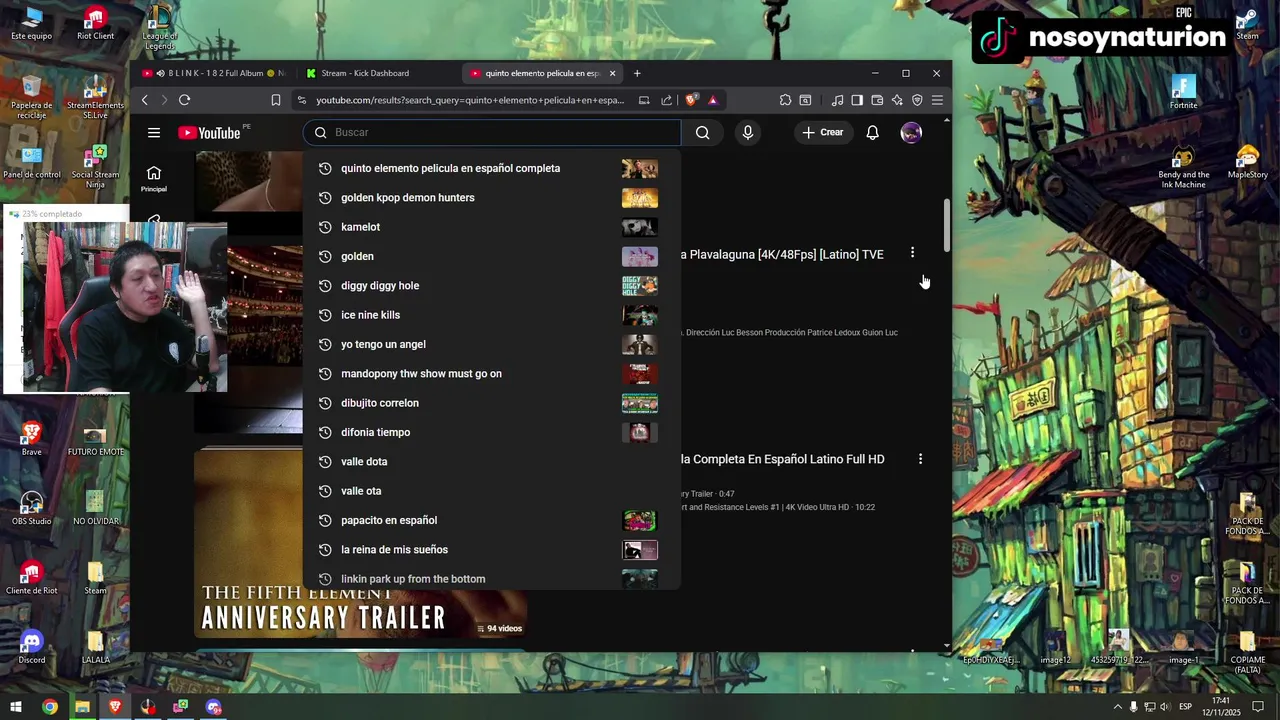Switch to BLINK-182 Full Album tab
The width and height of the screenshot is (1280, 720).
click(214, 73)
